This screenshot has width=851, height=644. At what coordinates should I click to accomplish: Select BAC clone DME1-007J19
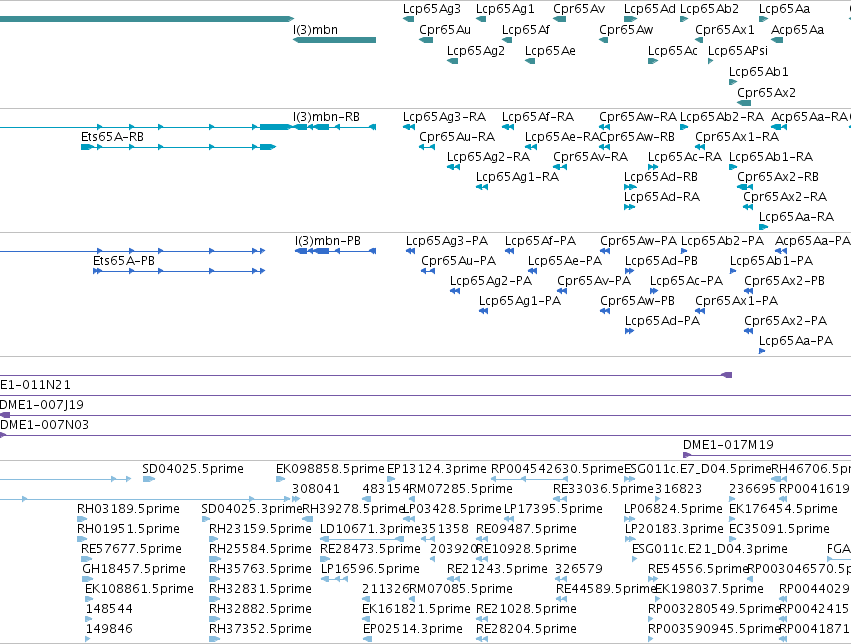[x=42, y=405]
